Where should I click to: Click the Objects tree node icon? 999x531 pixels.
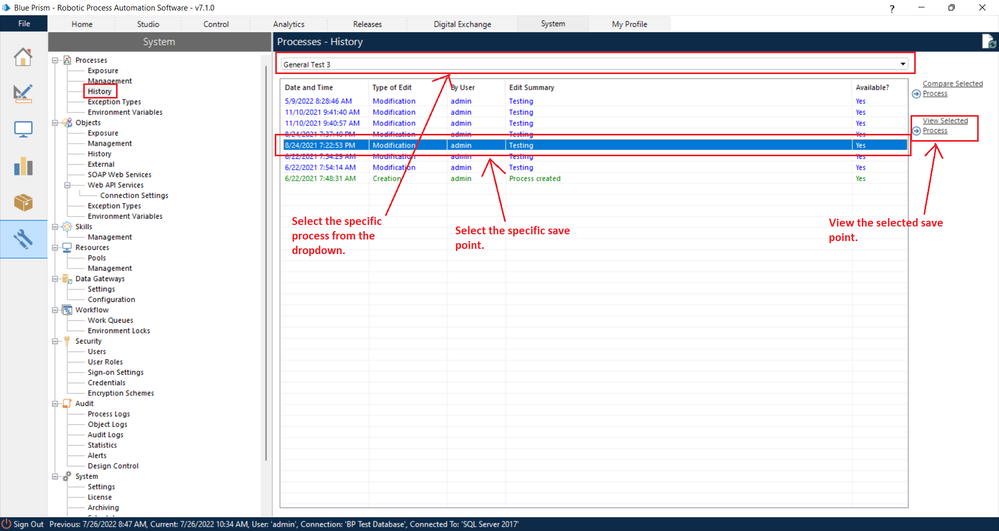pyautogui.click(x=67, y=122)
